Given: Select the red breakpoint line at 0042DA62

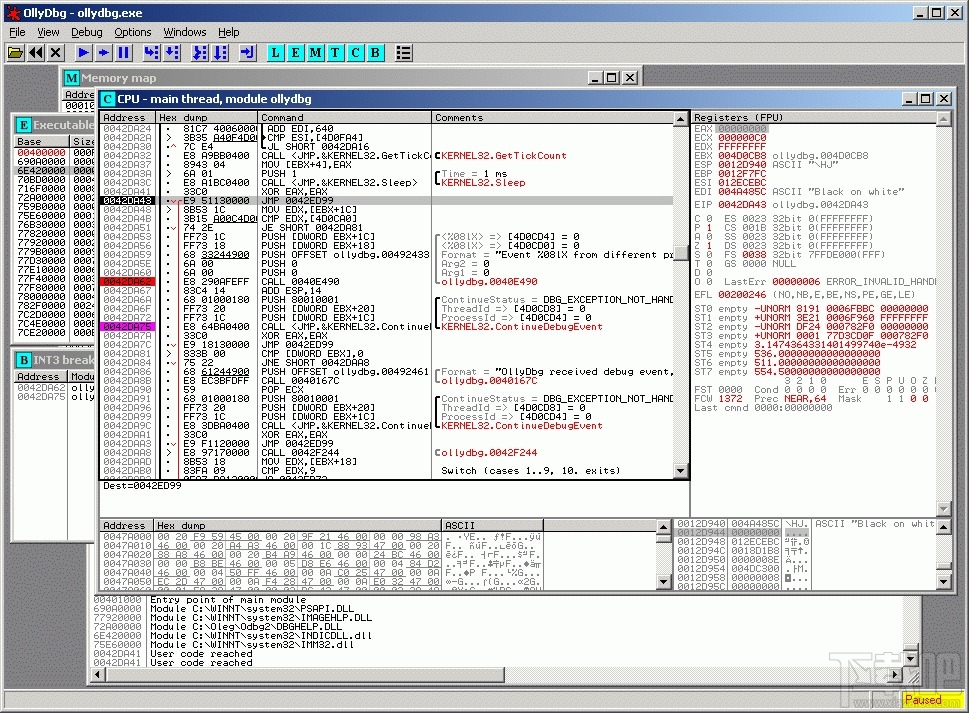Looking at the screenshot, I should [x=127, y=282].
